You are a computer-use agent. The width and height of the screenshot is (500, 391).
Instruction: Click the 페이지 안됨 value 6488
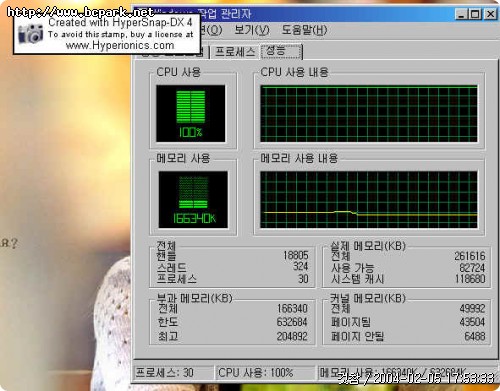[x=475, y=336]
